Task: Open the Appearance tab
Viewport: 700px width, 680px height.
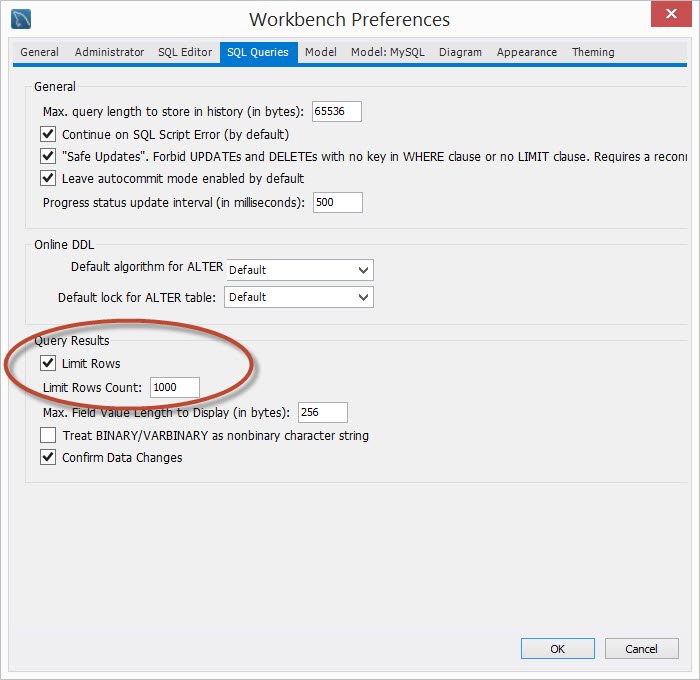Action: [x=527, y=52]
